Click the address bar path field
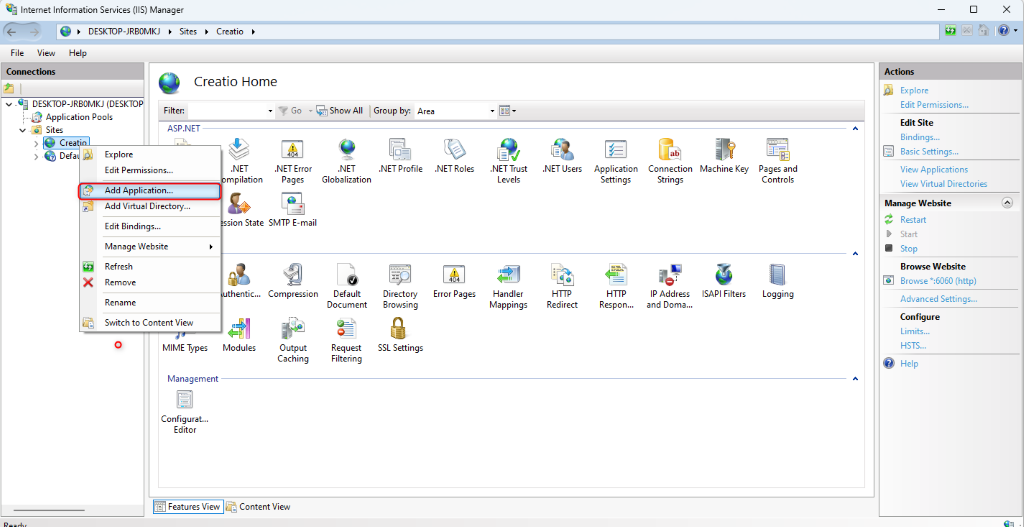Viewport: 1024px width, 527px height. [498, 31]
